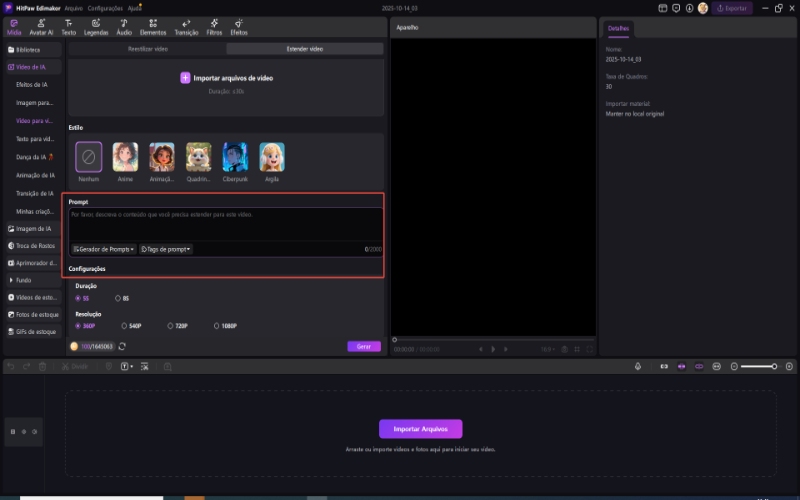Toggle the purple link clips timeline button
The height and width of the screenshot is (500, 800).
(699, 366)
